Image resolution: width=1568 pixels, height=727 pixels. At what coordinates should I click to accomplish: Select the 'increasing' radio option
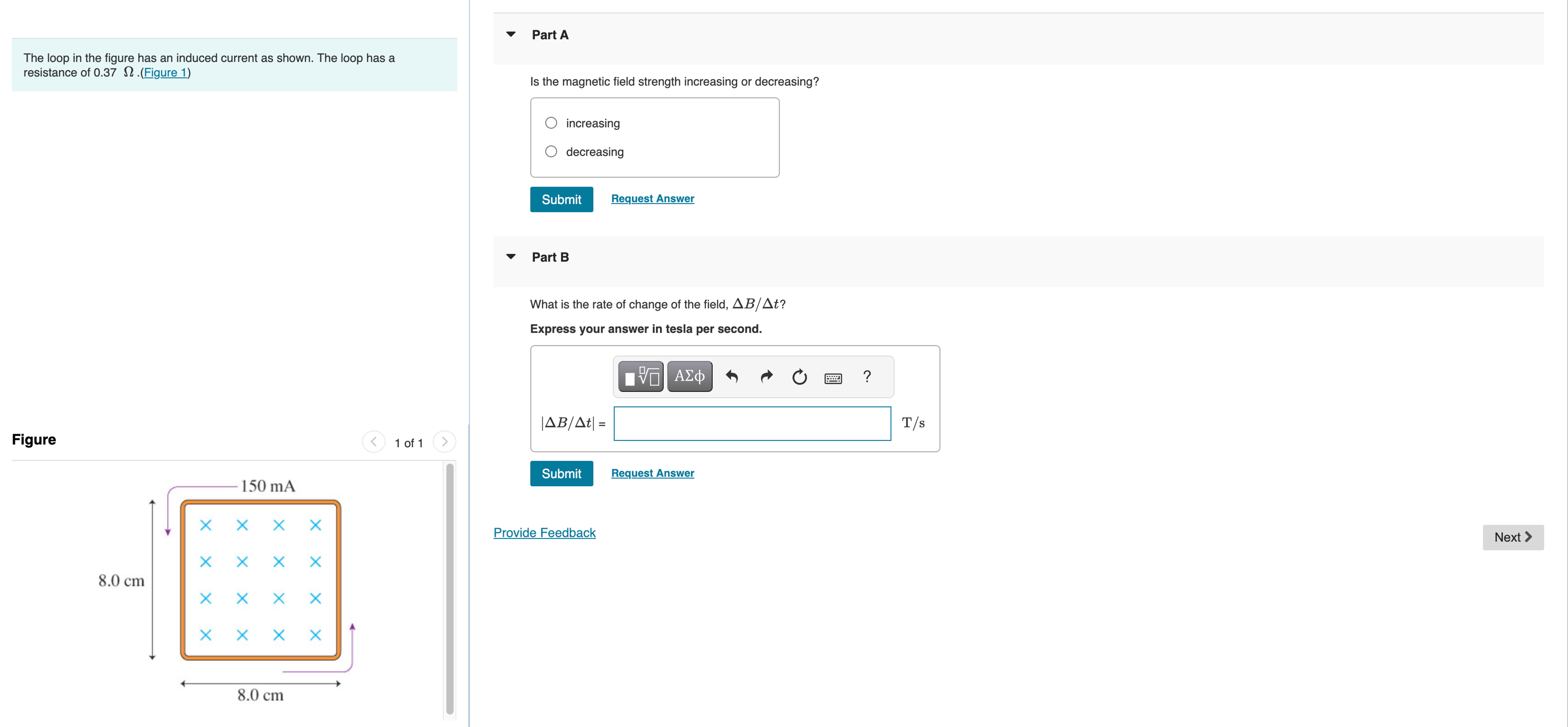click(551, 123)
